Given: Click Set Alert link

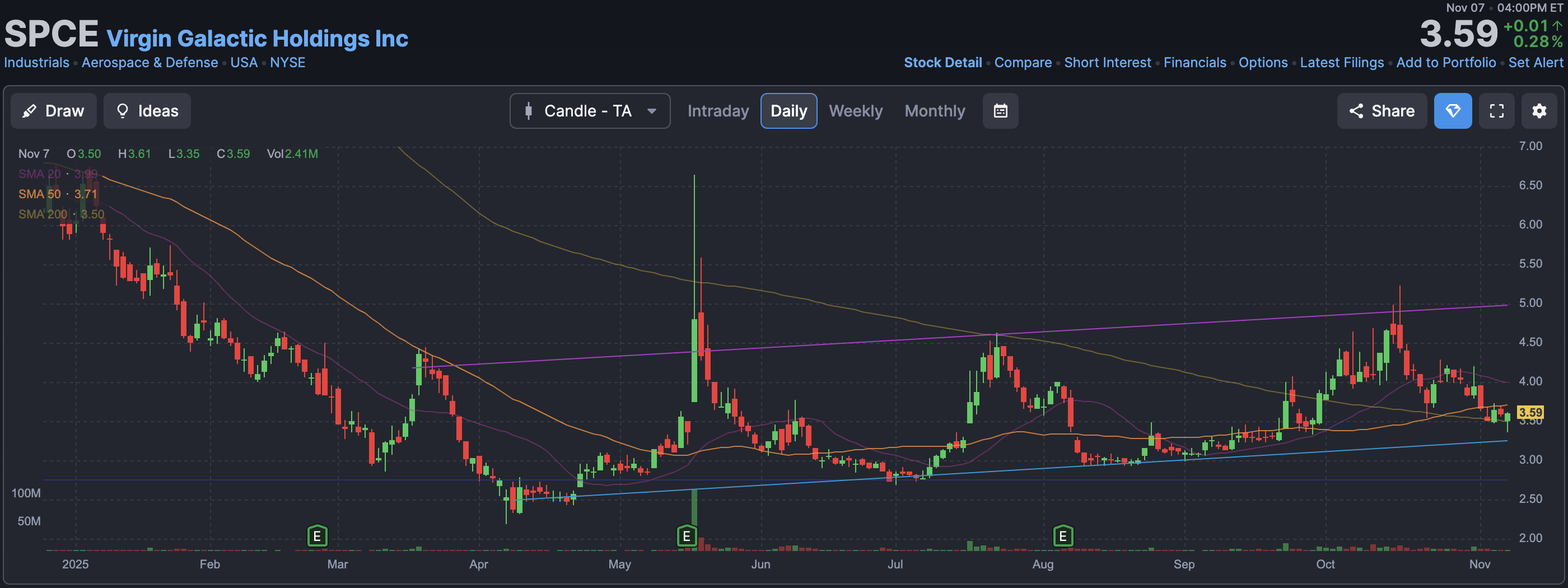Looking at the screenshot, I should click(x=1535, y=63).
